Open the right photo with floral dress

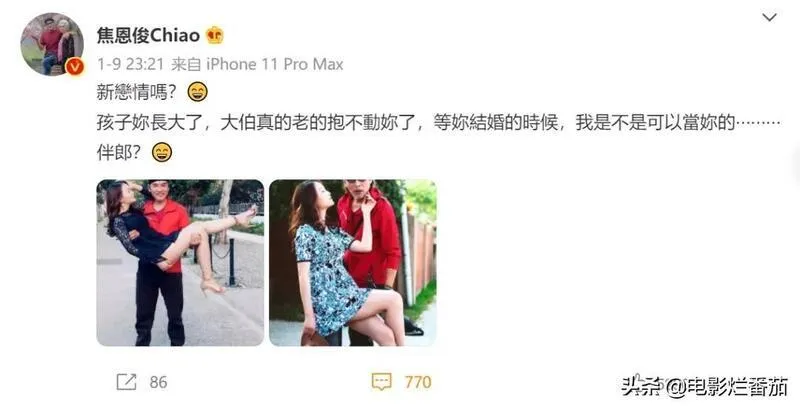(353, 263)
